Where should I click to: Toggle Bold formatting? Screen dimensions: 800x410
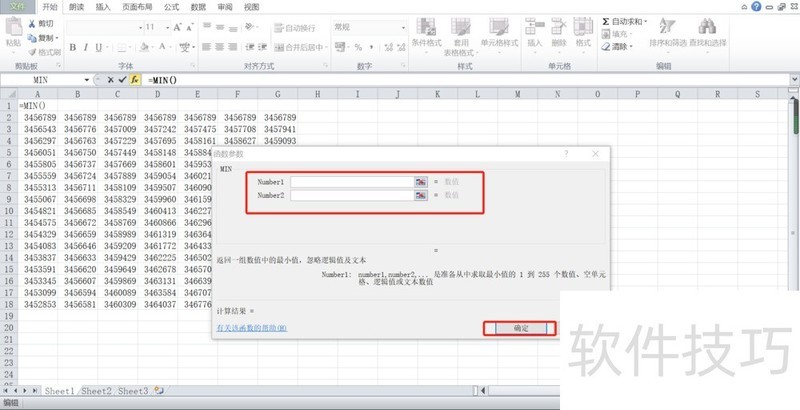click(73, 47)
